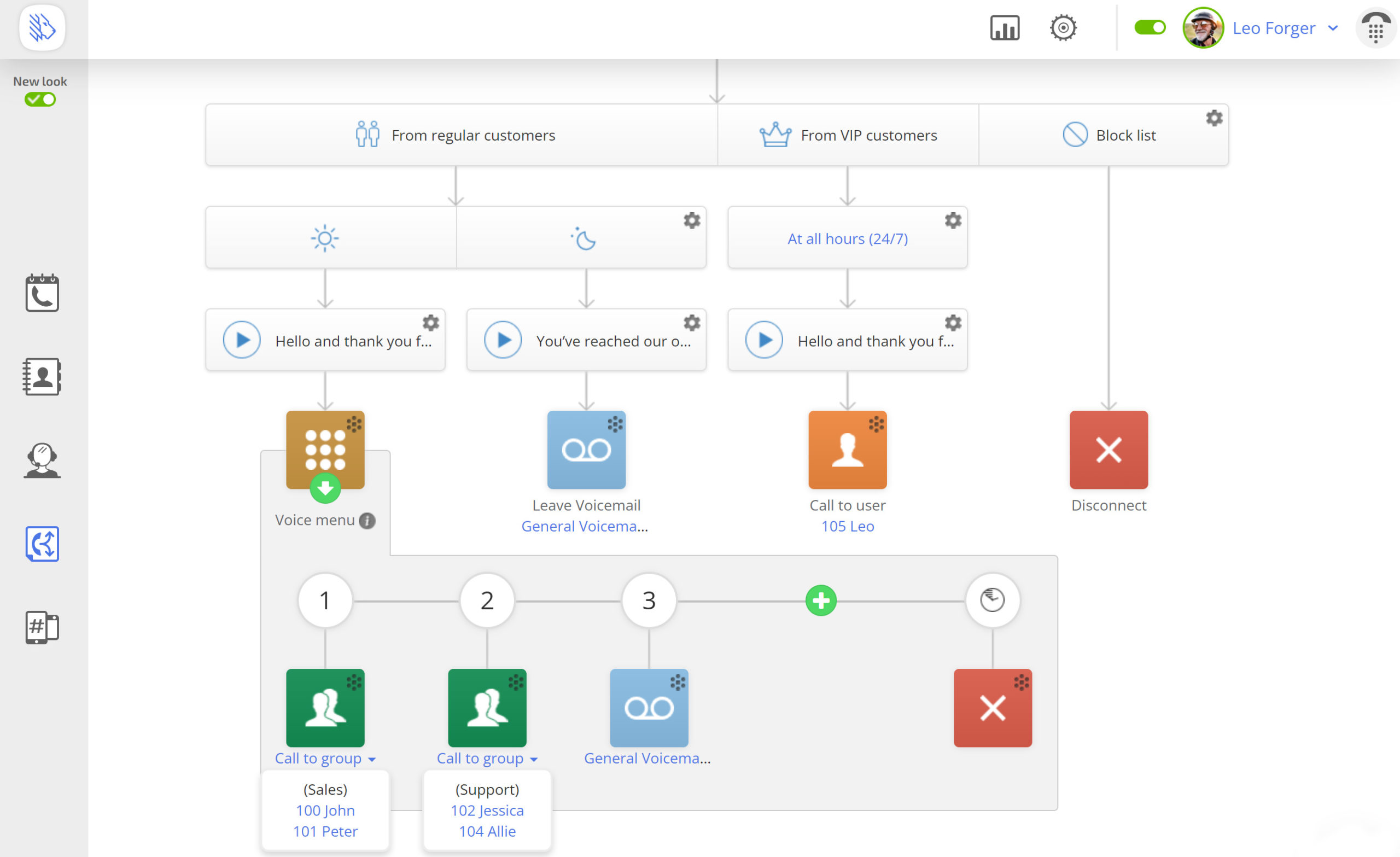Click the Call to group Sales icon
1400x857 pixels.
pyautogui.click(x=325, y=707)
